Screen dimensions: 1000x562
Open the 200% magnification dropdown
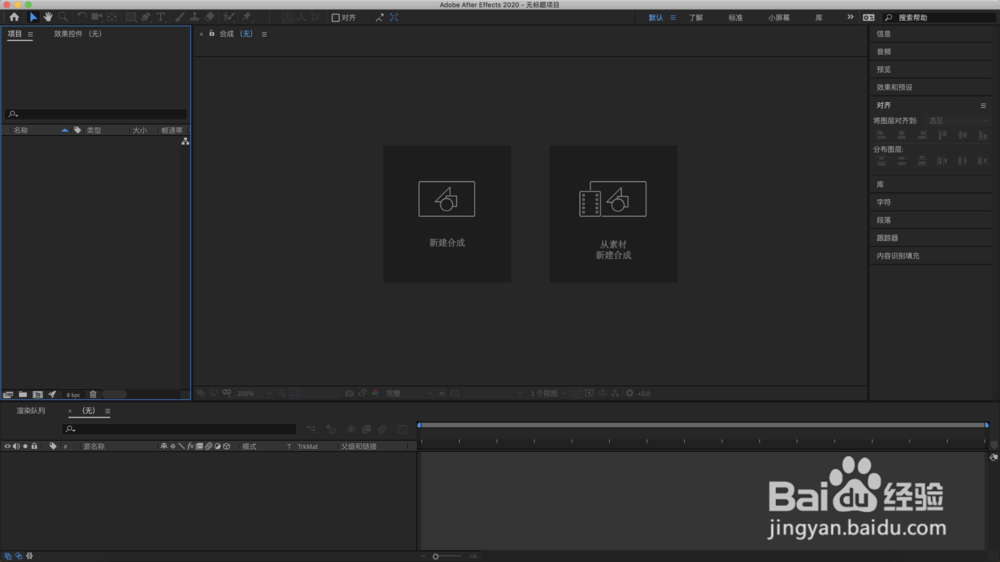254,394
